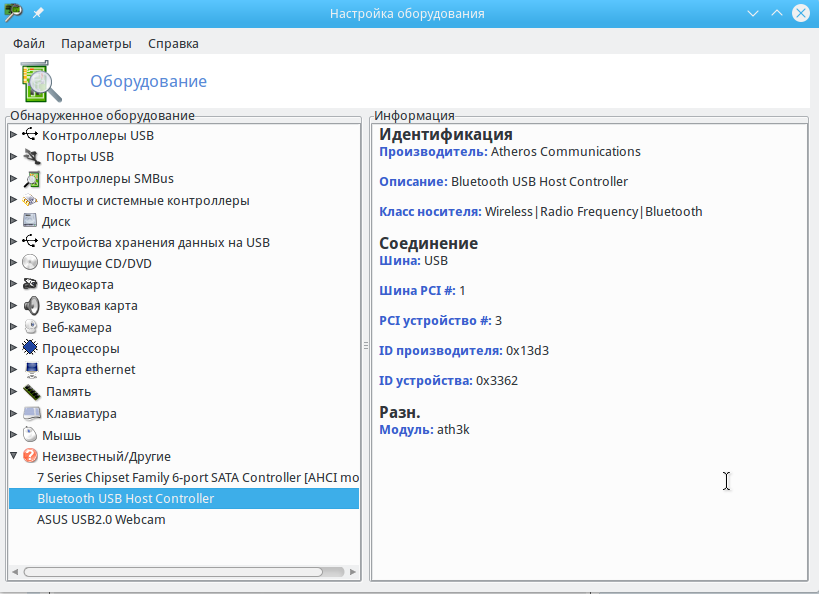The height and width of the screenshot is (594, 819).
Task: Expand the Память branch
Action: click(x=14, y=391)
